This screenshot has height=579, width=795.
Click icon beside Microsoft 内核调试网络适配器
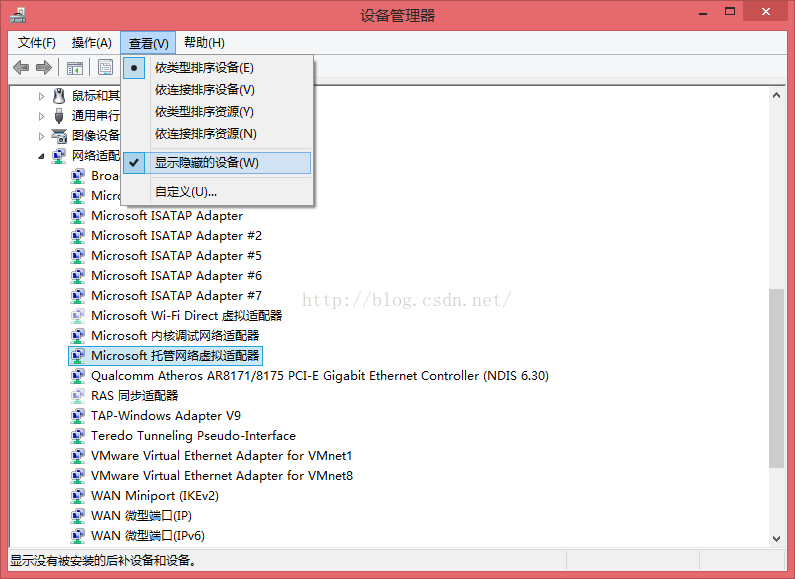coord(78,336)
